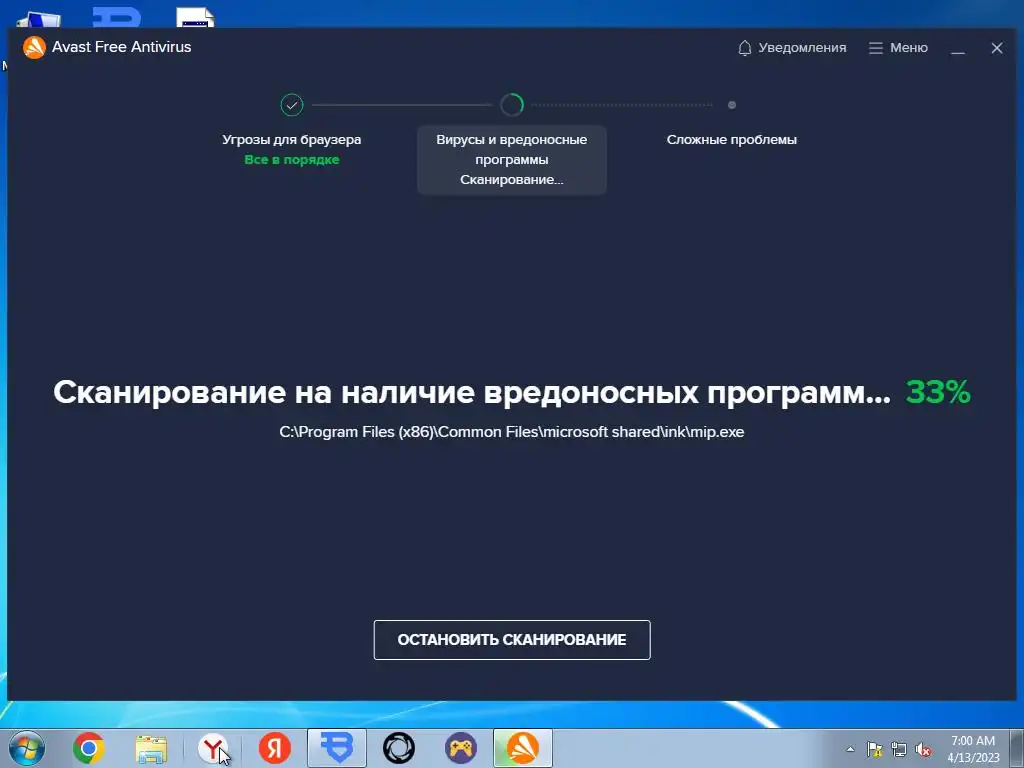Click the Все в порядке status text
Image resolution: width=1024 pixels, height=768 pixels.
tap(291, 159)
